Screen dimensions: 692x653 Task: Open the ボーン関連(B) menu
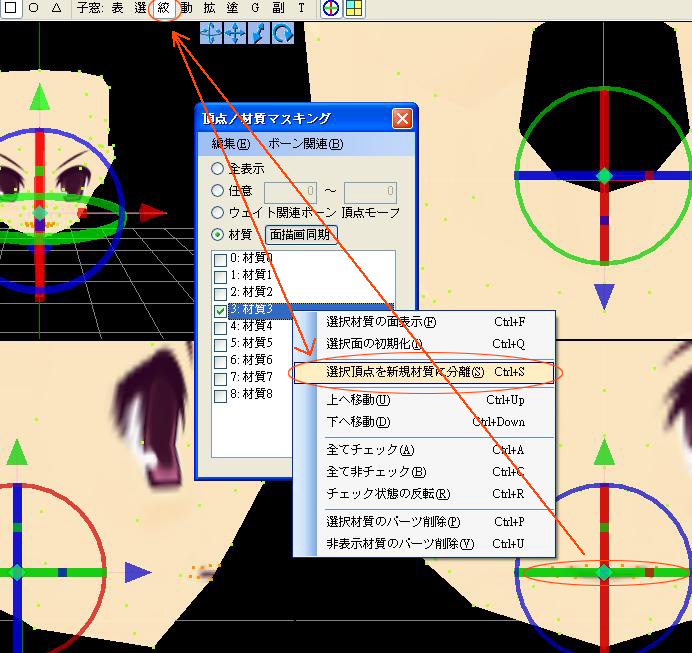coord(305,144)
